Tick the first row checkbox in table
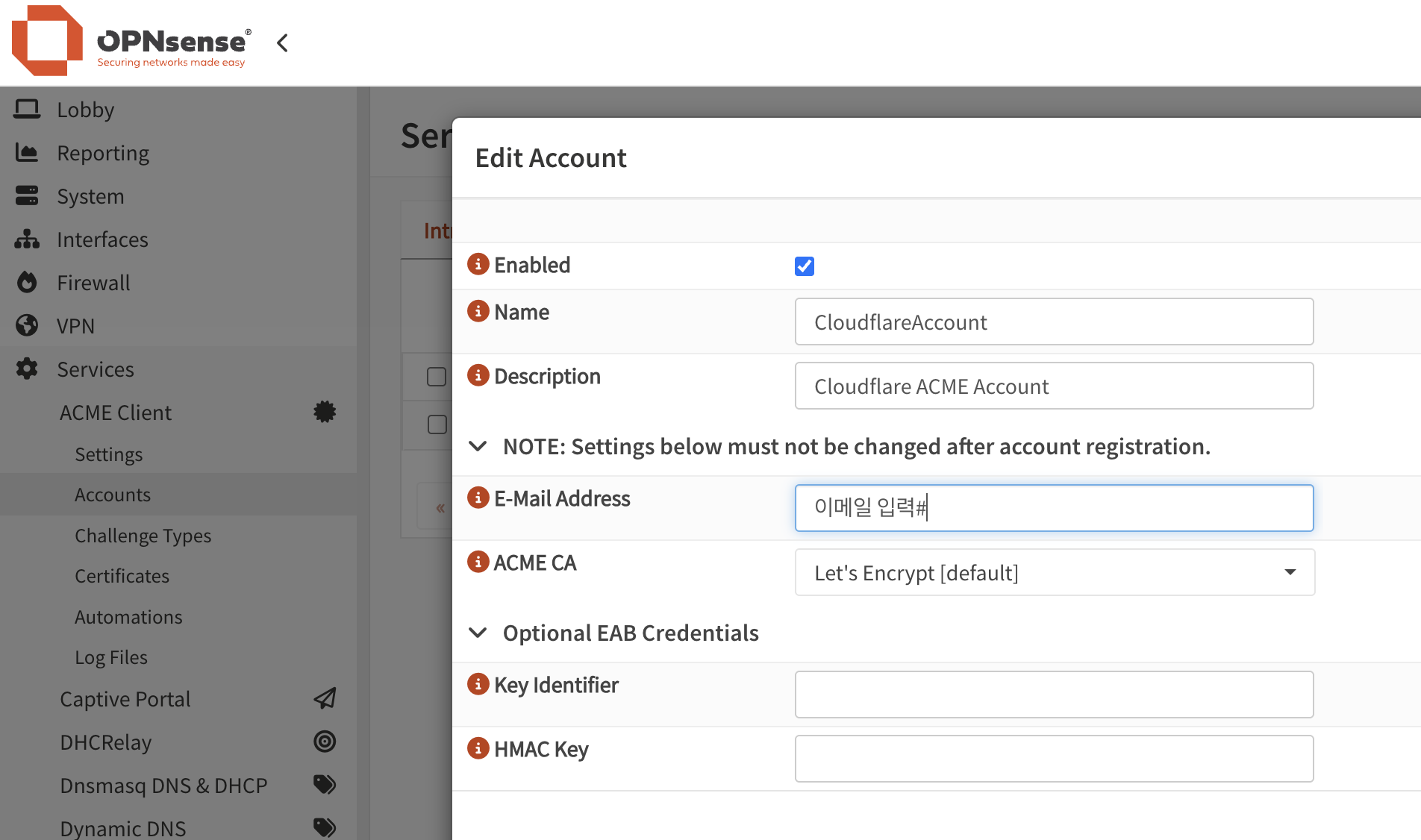Screen dimensions: 1421x840 (437, 377)
